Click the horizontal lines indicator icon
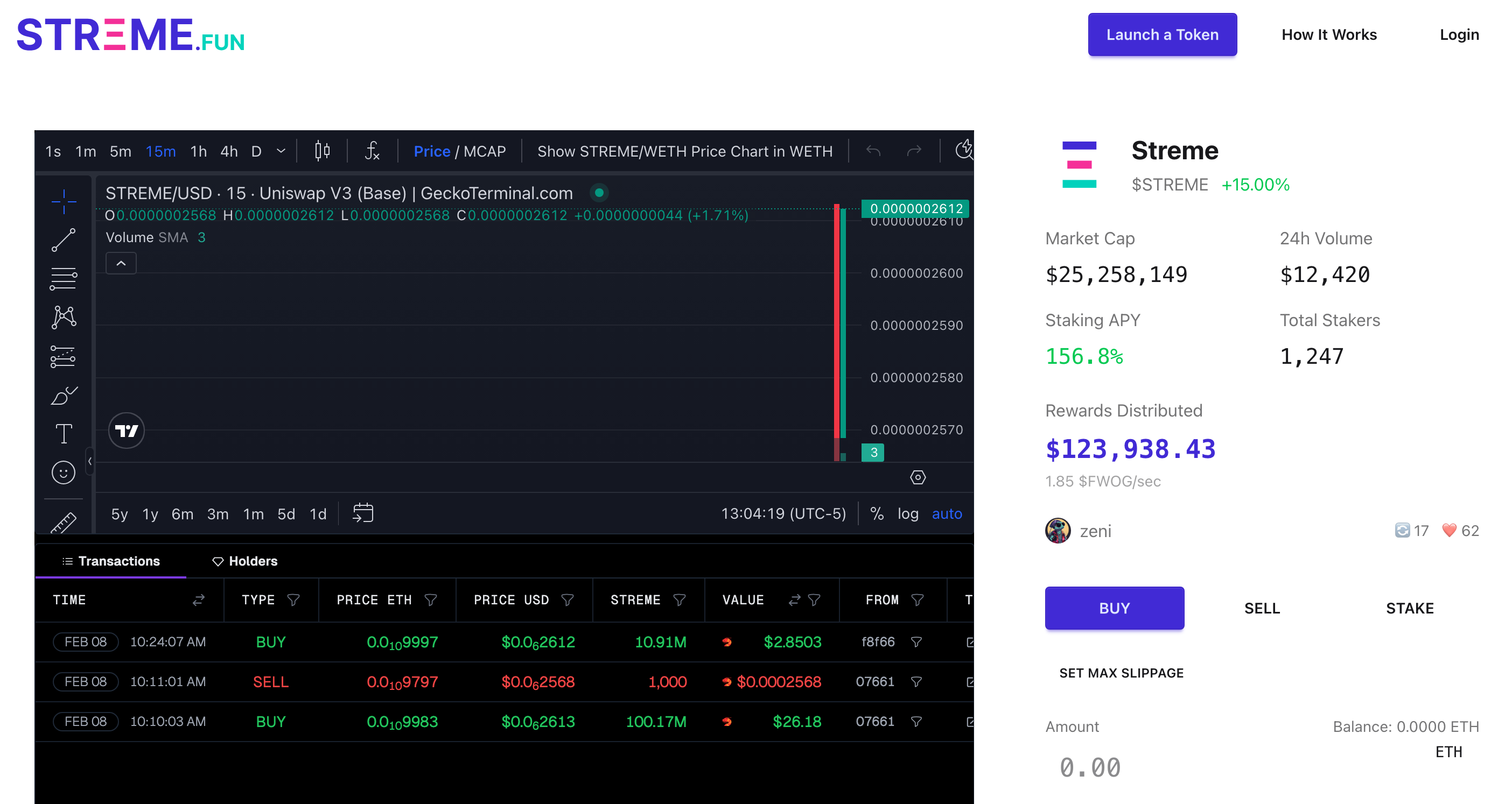Image resolution: width=1512 pixels, height=804 pixels. click(x=65, y=278)
